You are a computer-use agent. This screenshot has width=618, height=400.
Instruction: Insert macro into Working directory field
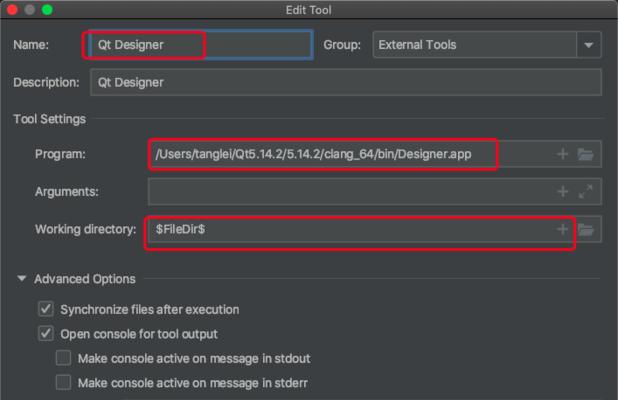562,229
